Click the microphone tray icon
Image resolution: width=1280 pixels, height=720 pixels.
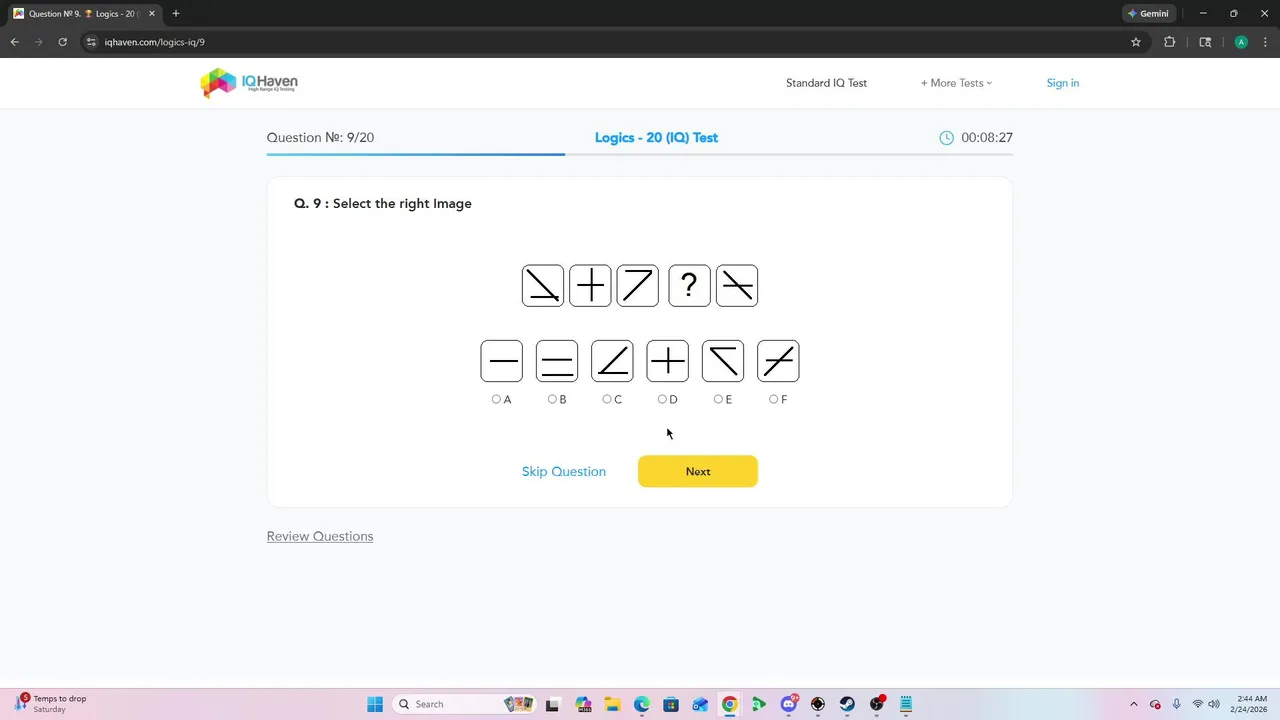[1176, 704]
